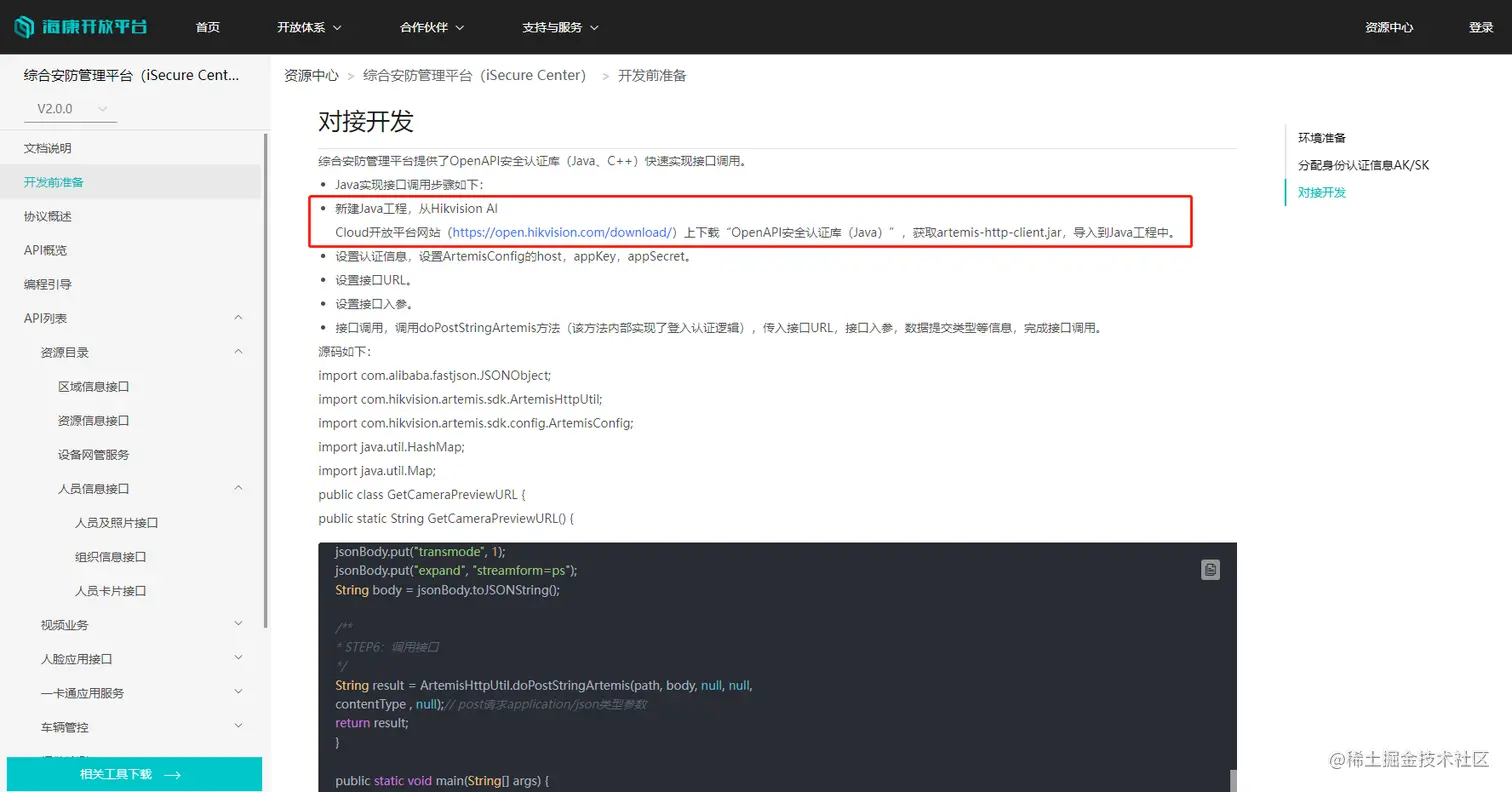Open 资源中心 in the top bar
The image size is (1512, 792).
pos(1389,28)
